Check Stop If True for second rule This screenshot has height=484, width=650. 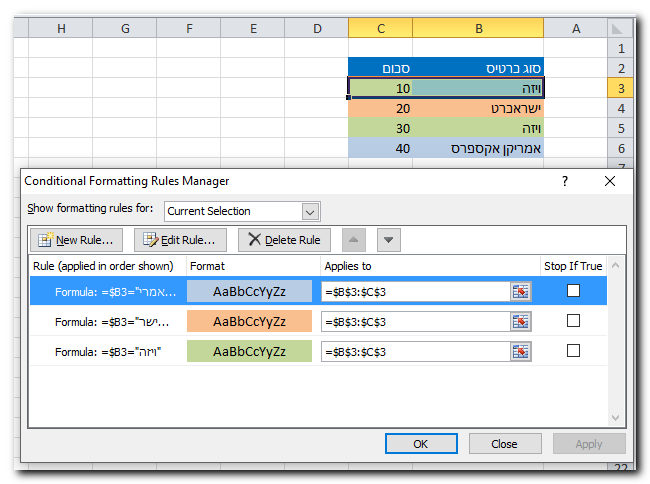[573, 321]
